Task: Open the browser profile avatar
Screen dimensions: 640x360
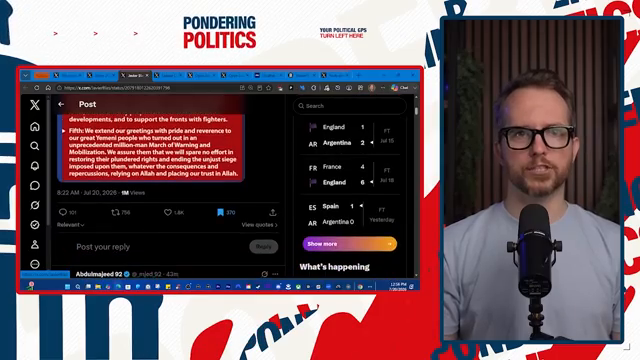Action: [372, 88]
